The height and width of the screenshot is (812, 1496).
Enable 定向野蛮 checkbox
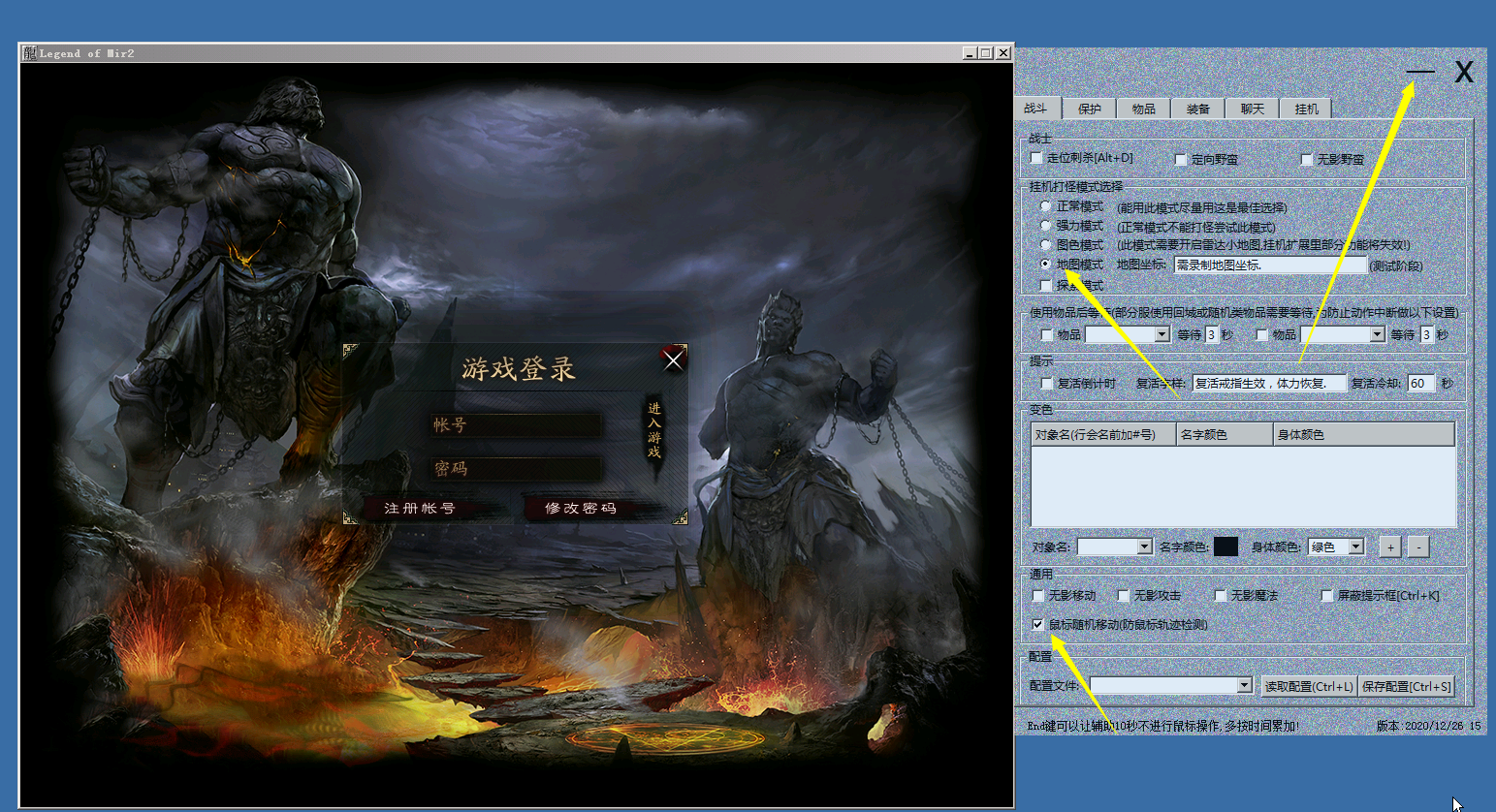[x=1181, y=159]
